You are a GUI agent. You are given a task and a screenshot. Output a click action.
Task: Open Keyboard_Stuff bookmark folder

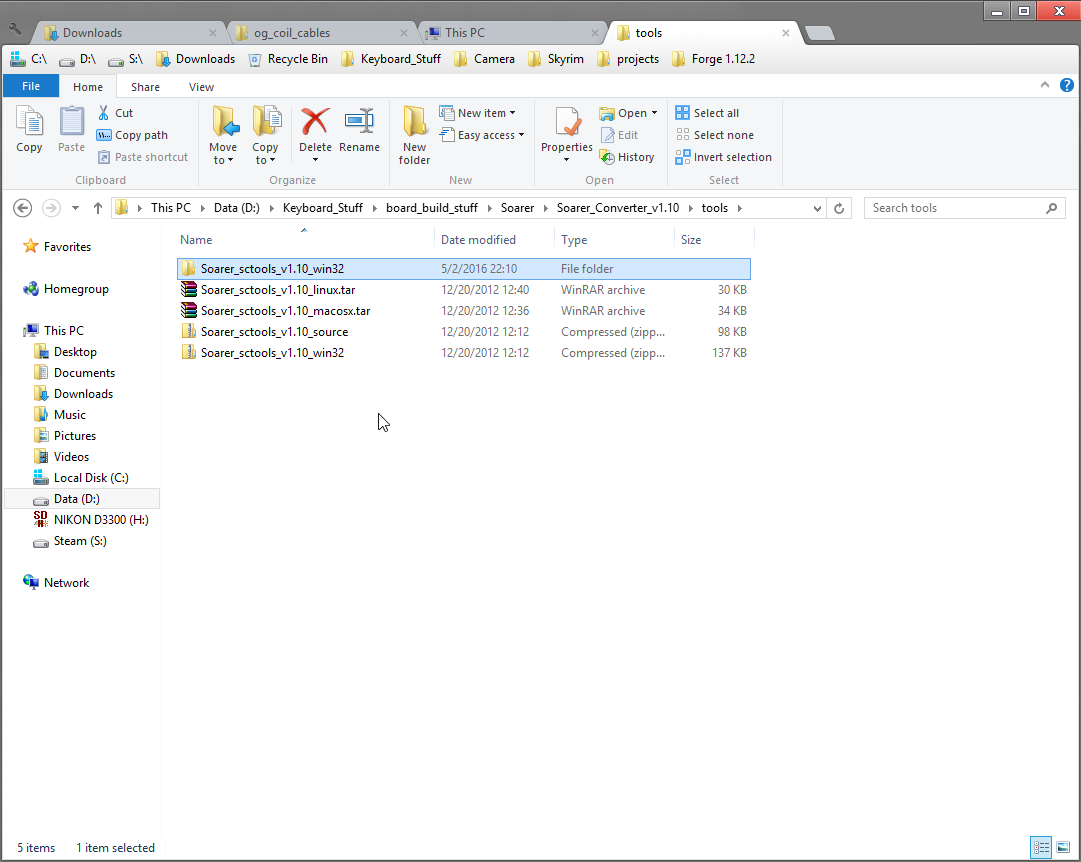[x=391, y=59]
